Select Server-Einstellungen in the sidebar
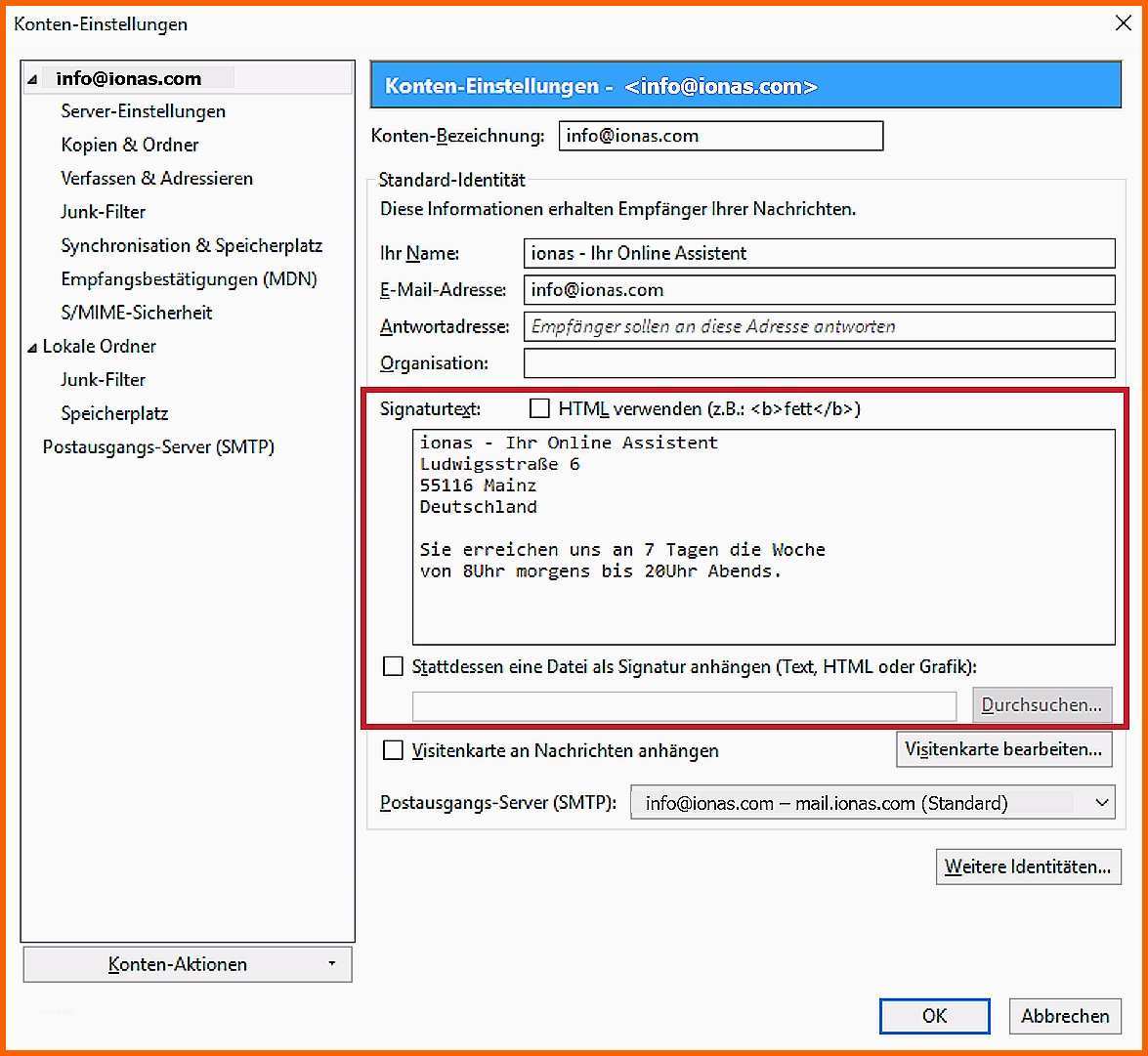This screenshot has width=1148, height=1056. [143, 111]
